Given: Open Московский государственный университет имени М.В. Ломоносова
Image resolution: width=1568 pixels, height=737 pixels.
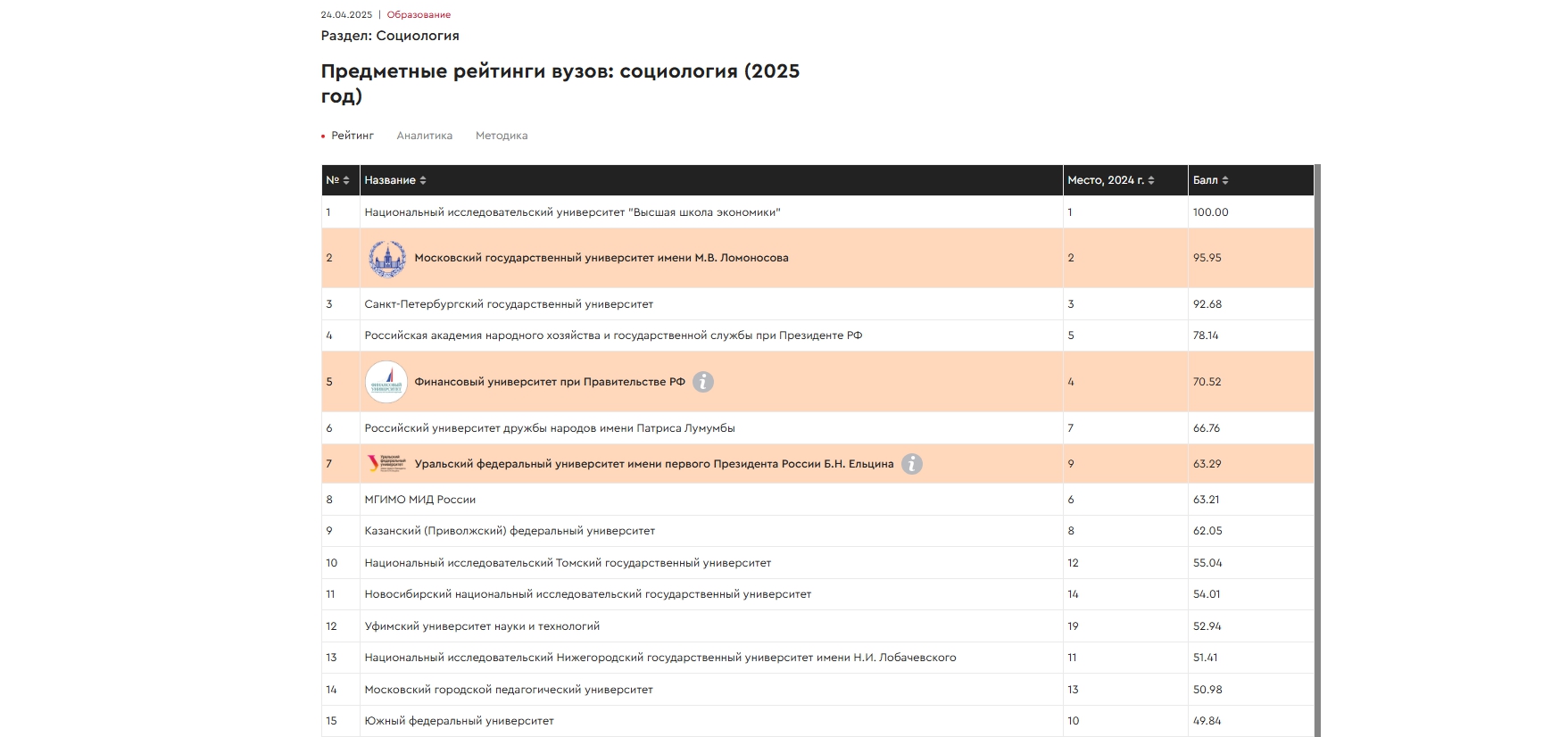Looking at the screenshot, I should click(601, 258).
